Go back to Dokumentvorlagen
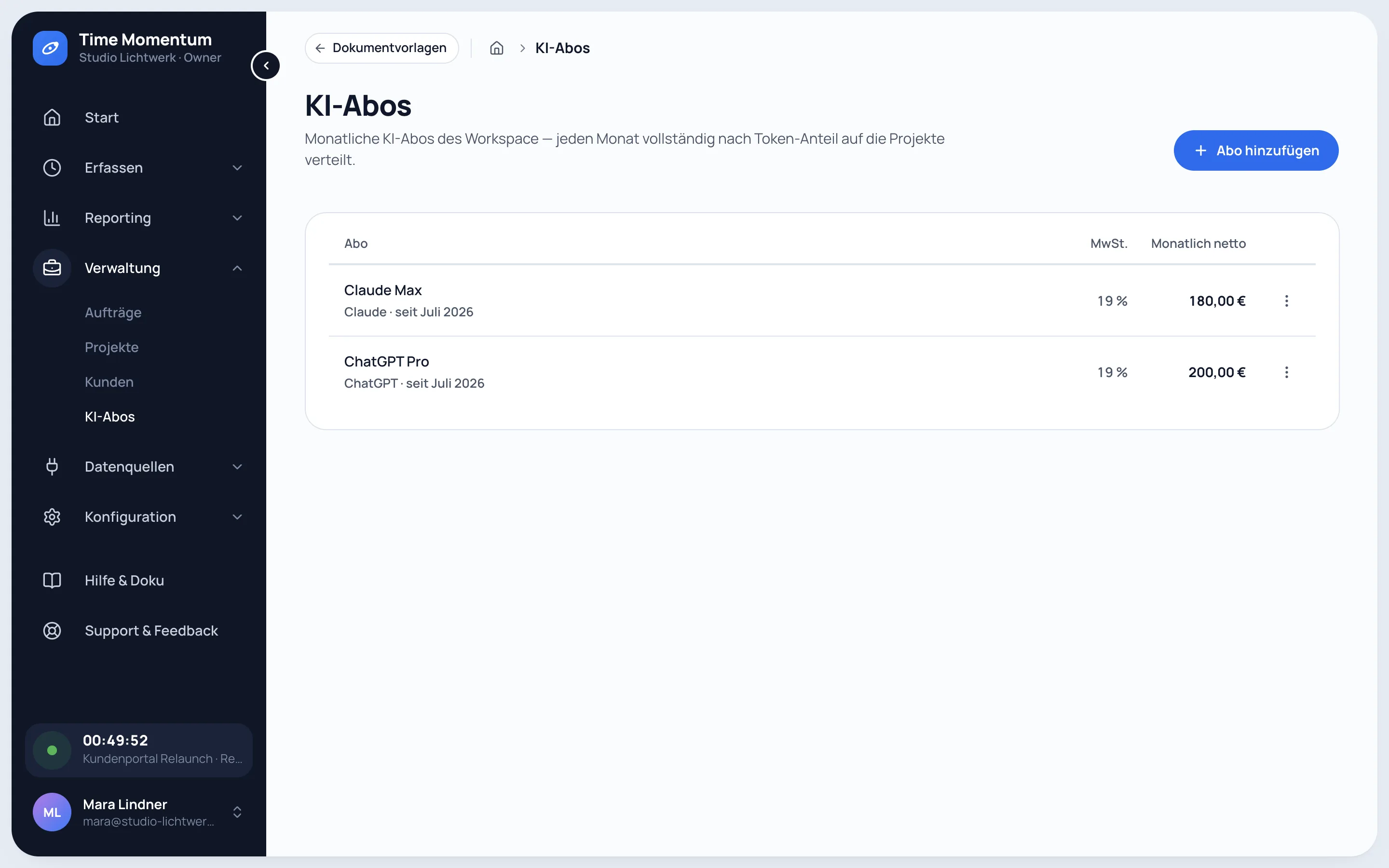Viewport: 1389px width, 868px height. [381, 48]
